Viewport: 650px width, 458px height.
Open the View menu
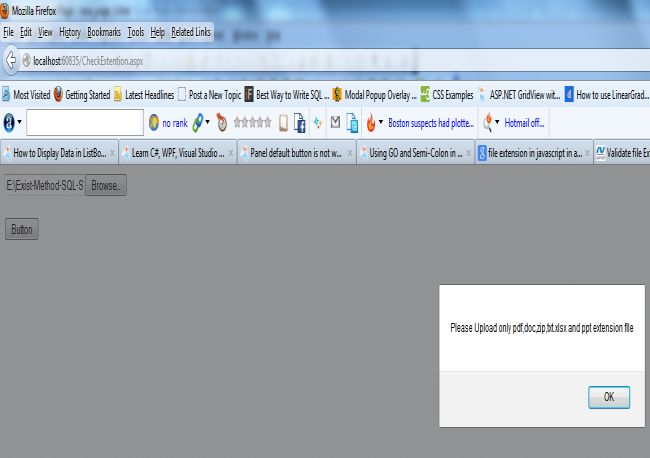pos(45,32)
